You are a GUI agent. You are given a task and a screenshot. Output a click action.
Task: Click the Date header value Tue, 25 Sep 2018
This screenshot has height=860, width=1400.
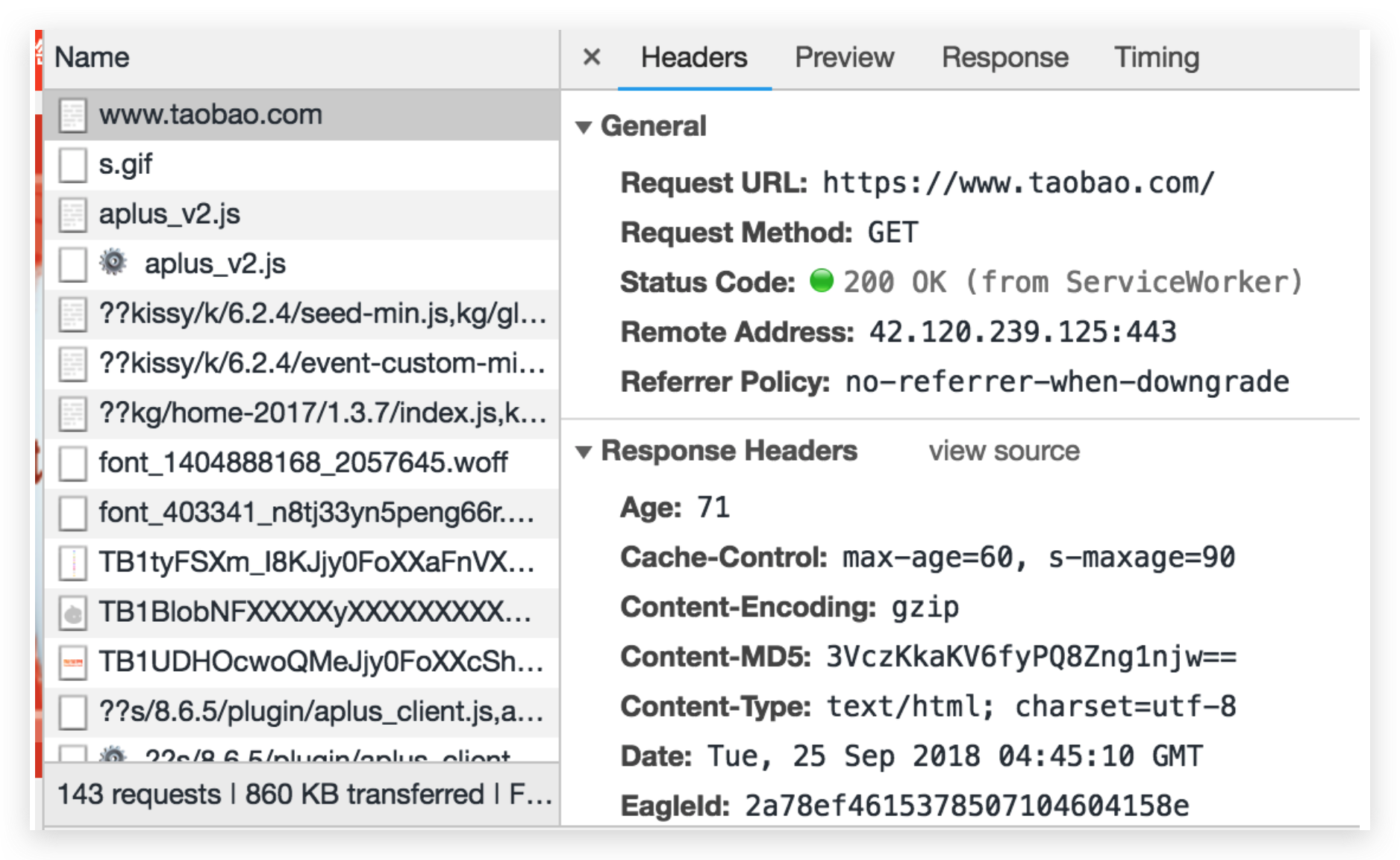(x=955, y=756)
